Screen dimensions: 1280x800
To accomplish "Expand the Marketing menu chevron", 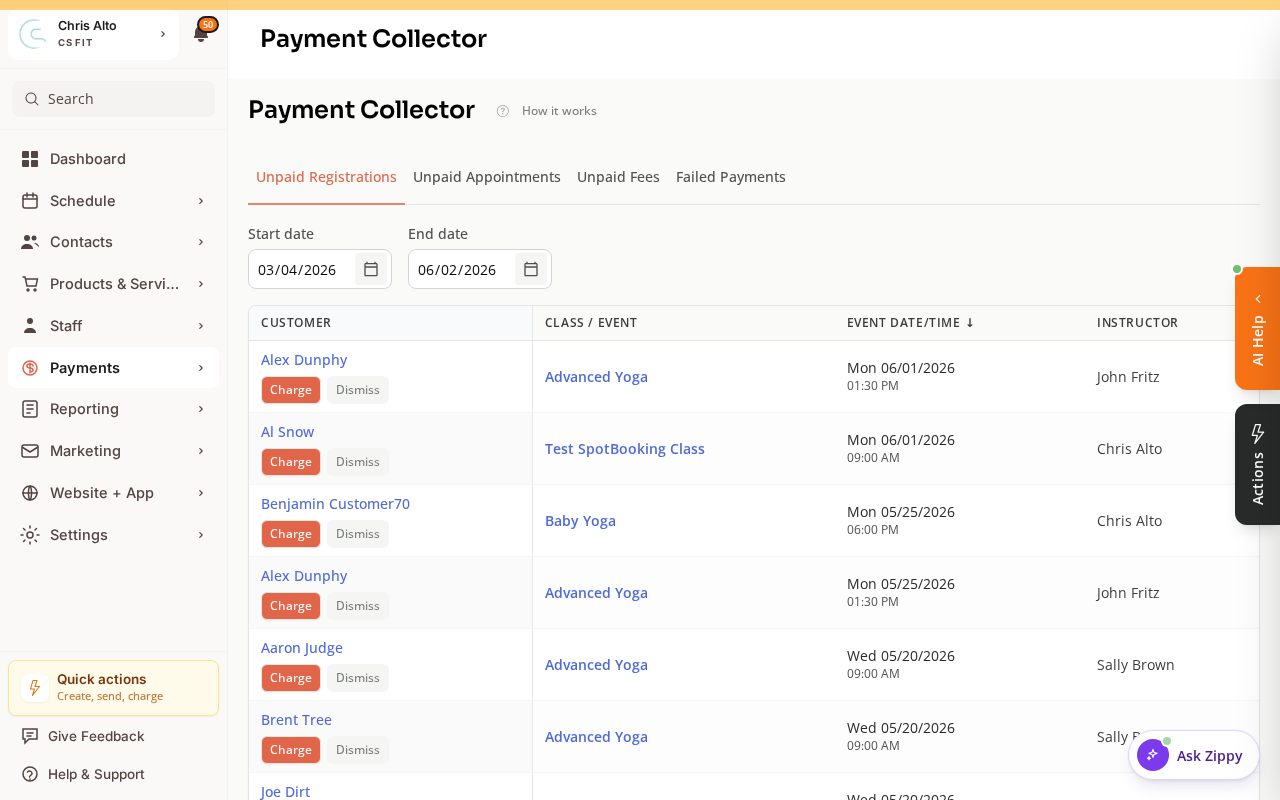I will (201, 451).
